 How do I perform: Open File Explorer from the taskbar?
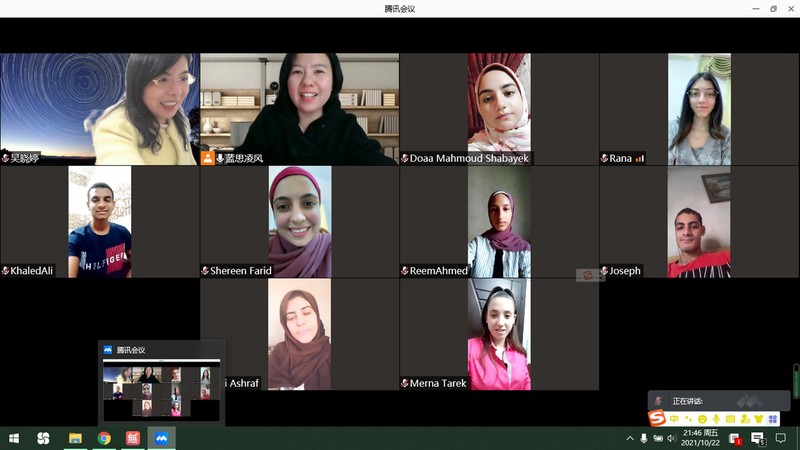coord(75,438)
